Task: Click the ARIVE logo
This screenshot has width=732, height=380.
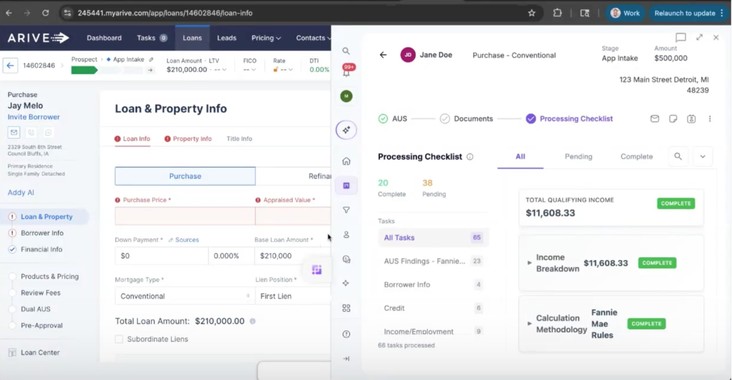Action: point(38,38)
